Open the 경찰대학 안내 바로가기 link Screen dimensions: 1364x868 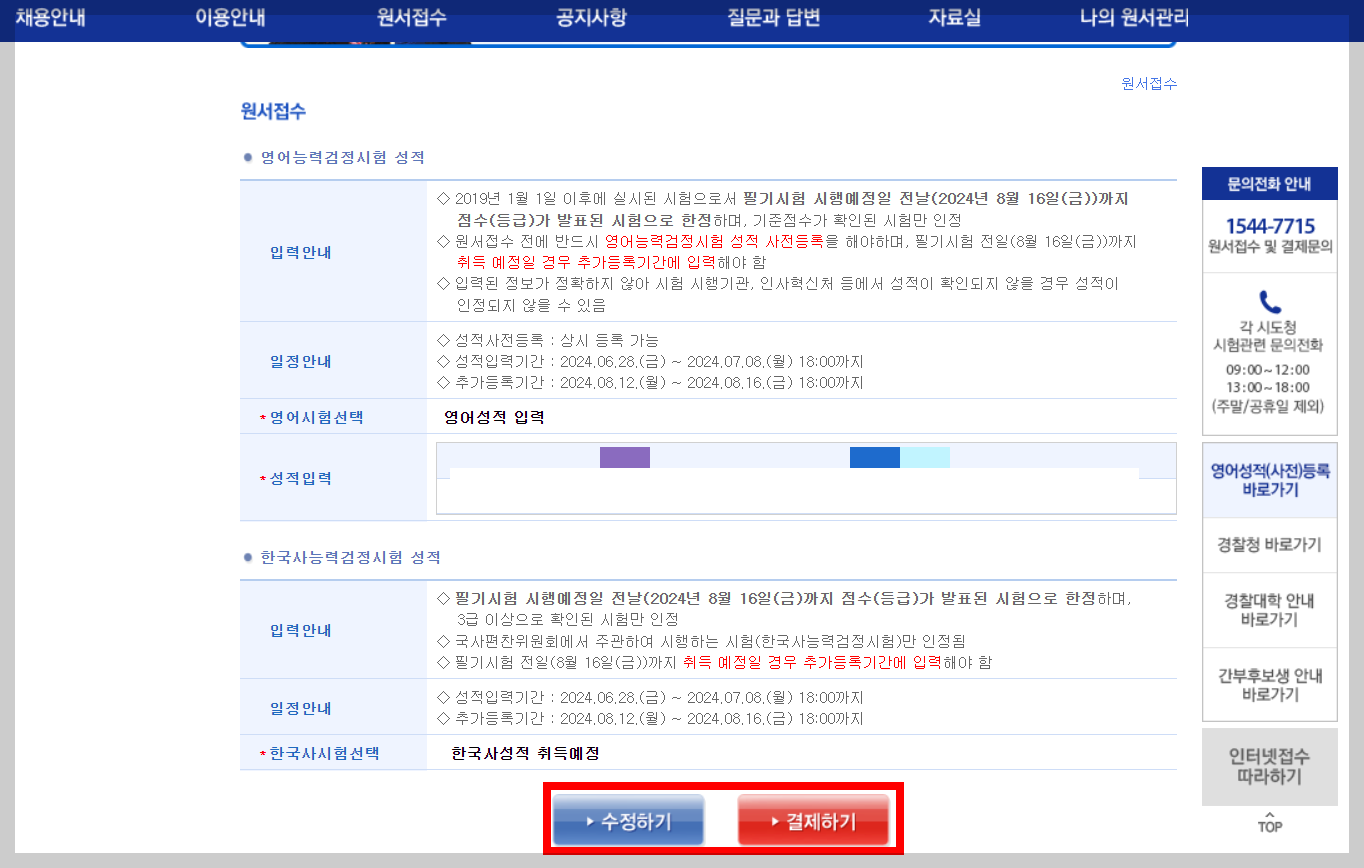tap(1268, 609)
